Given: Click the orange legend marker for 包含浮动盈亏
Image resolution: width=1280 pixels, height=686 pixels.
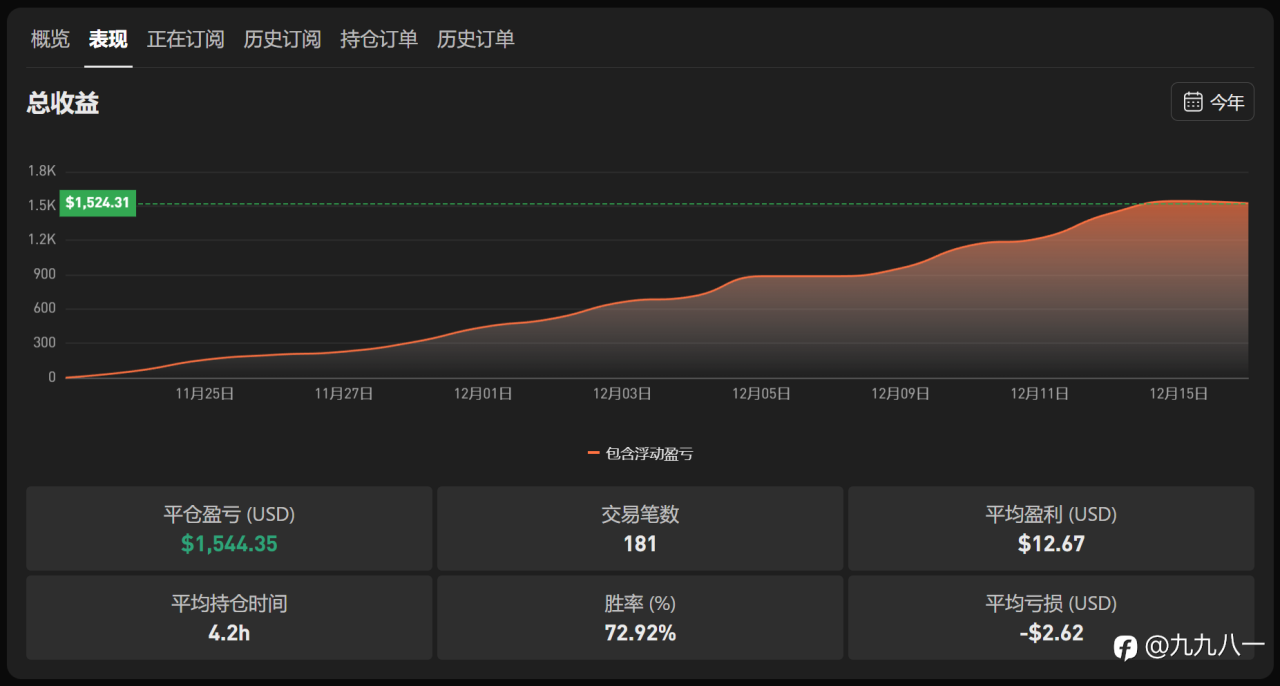Looking at the screenshot, I should [593, 453].
